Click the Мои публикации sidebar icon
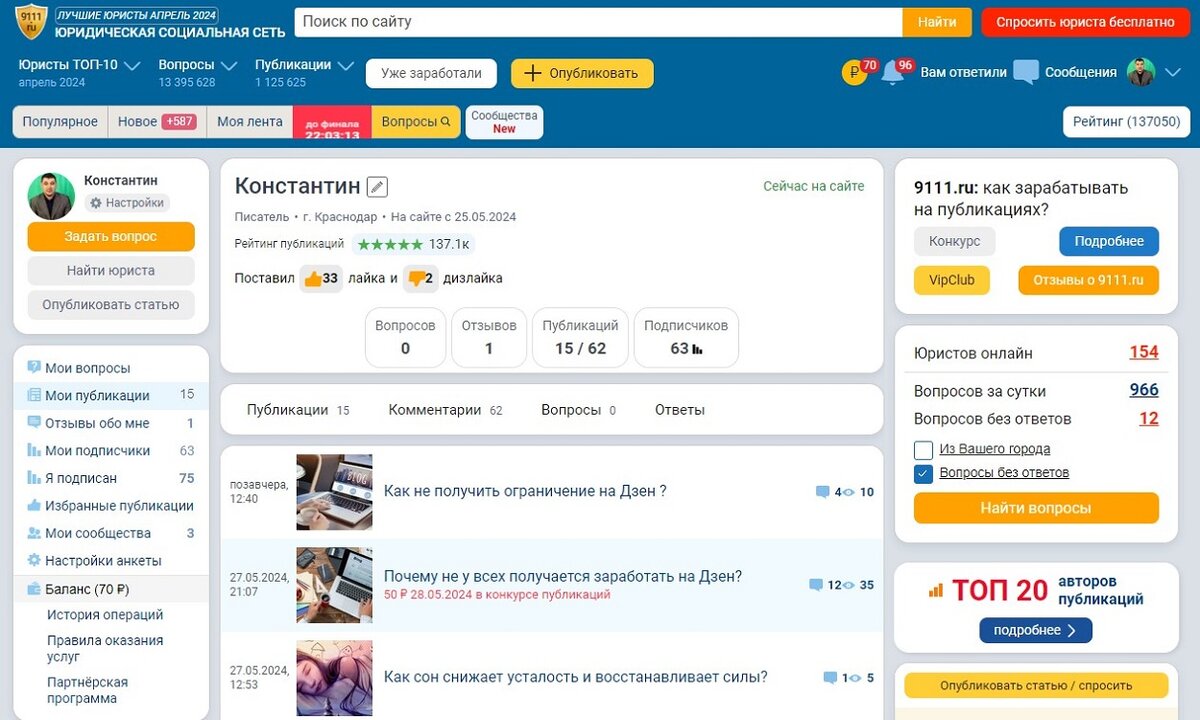This screenshot has width=1200, height=720. [34, 395]
